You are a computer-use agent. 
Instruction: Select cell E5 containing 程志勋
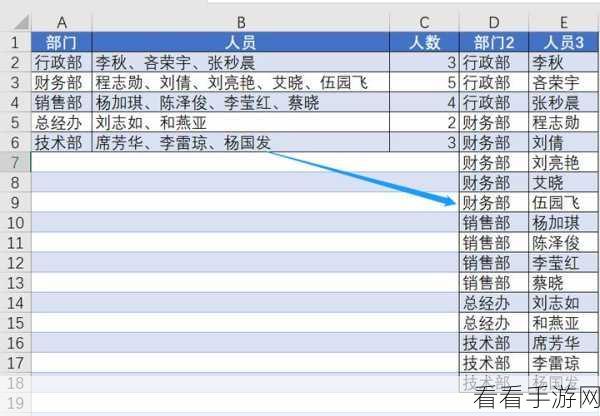[x=564, y=122]
